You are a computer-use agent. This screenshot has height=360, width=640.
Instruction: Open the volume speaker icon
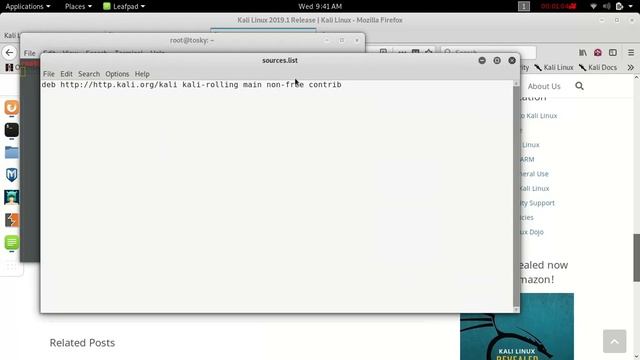(x=607, y=6)
